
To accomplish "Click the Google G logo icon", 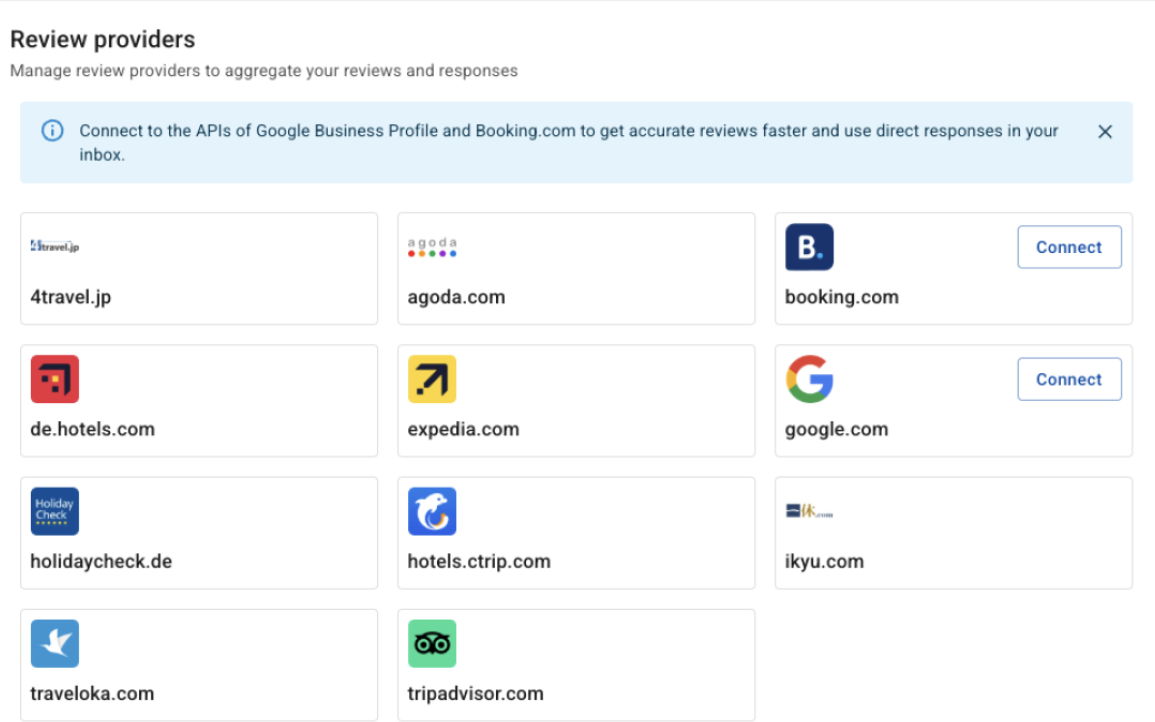I will (809, 379).
